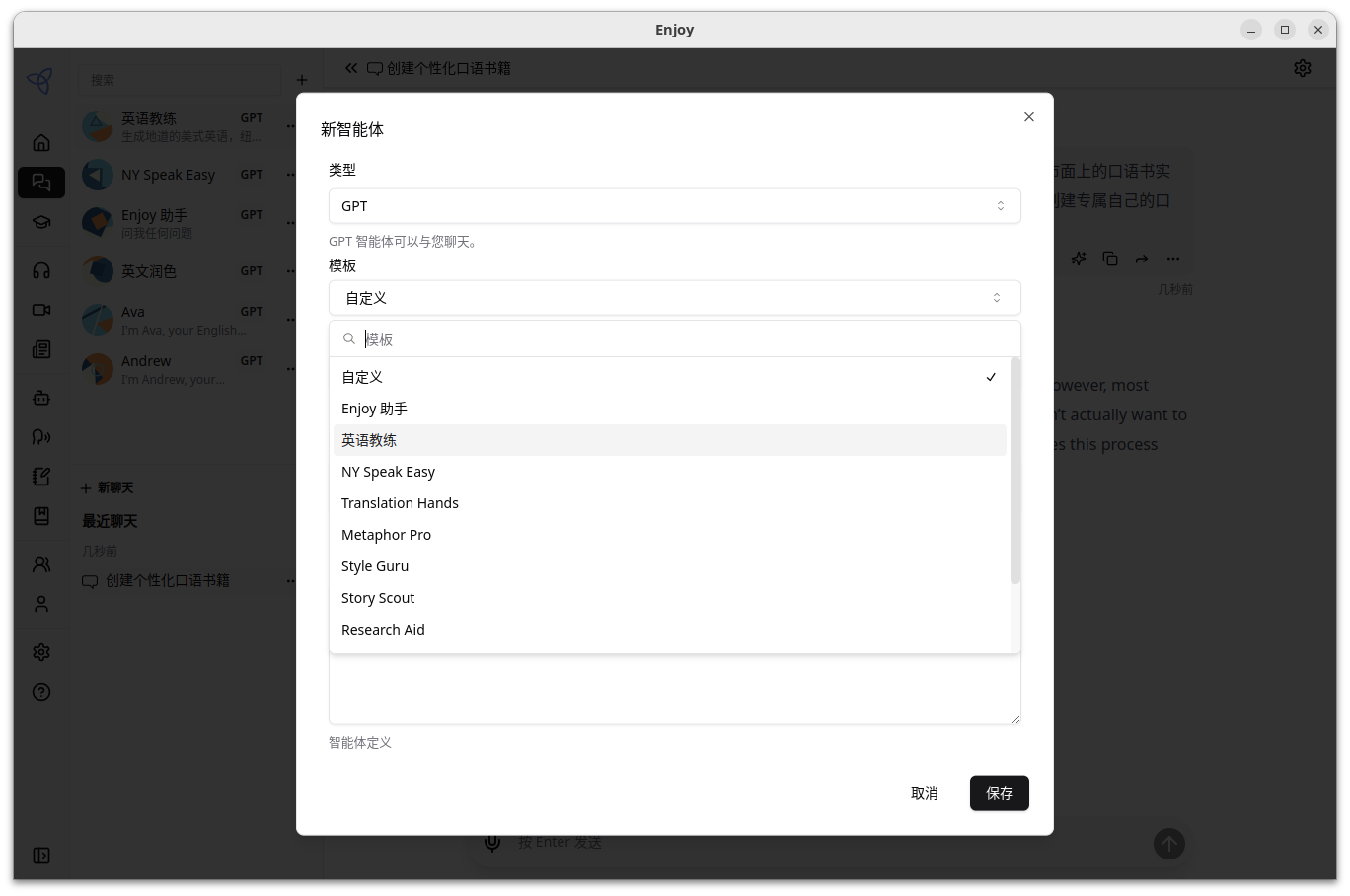Open the 类型 GPT type dropdown

[x=674, y=205]
